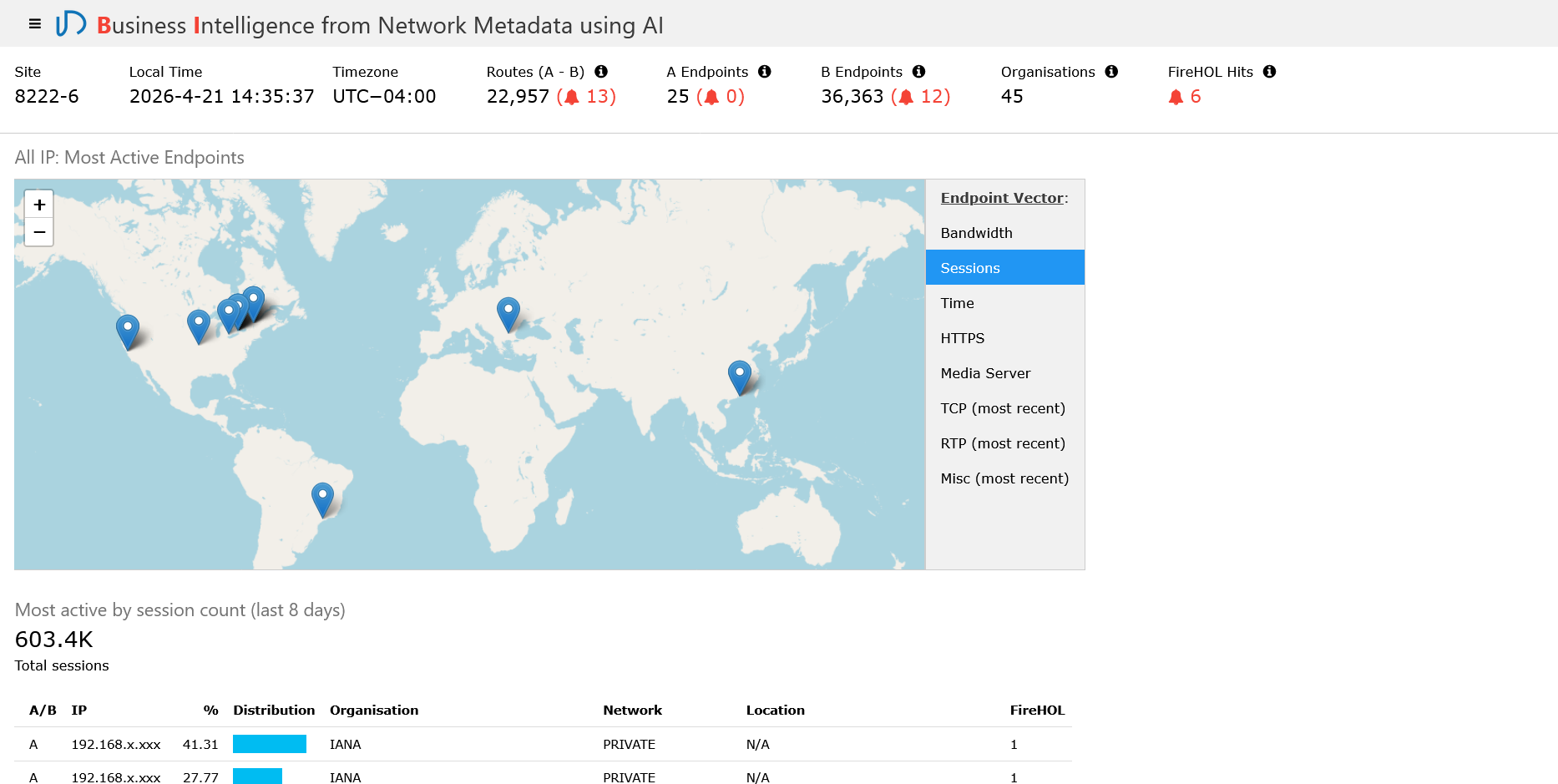
Task: Click the Location column header
Action: pos(775,711)
